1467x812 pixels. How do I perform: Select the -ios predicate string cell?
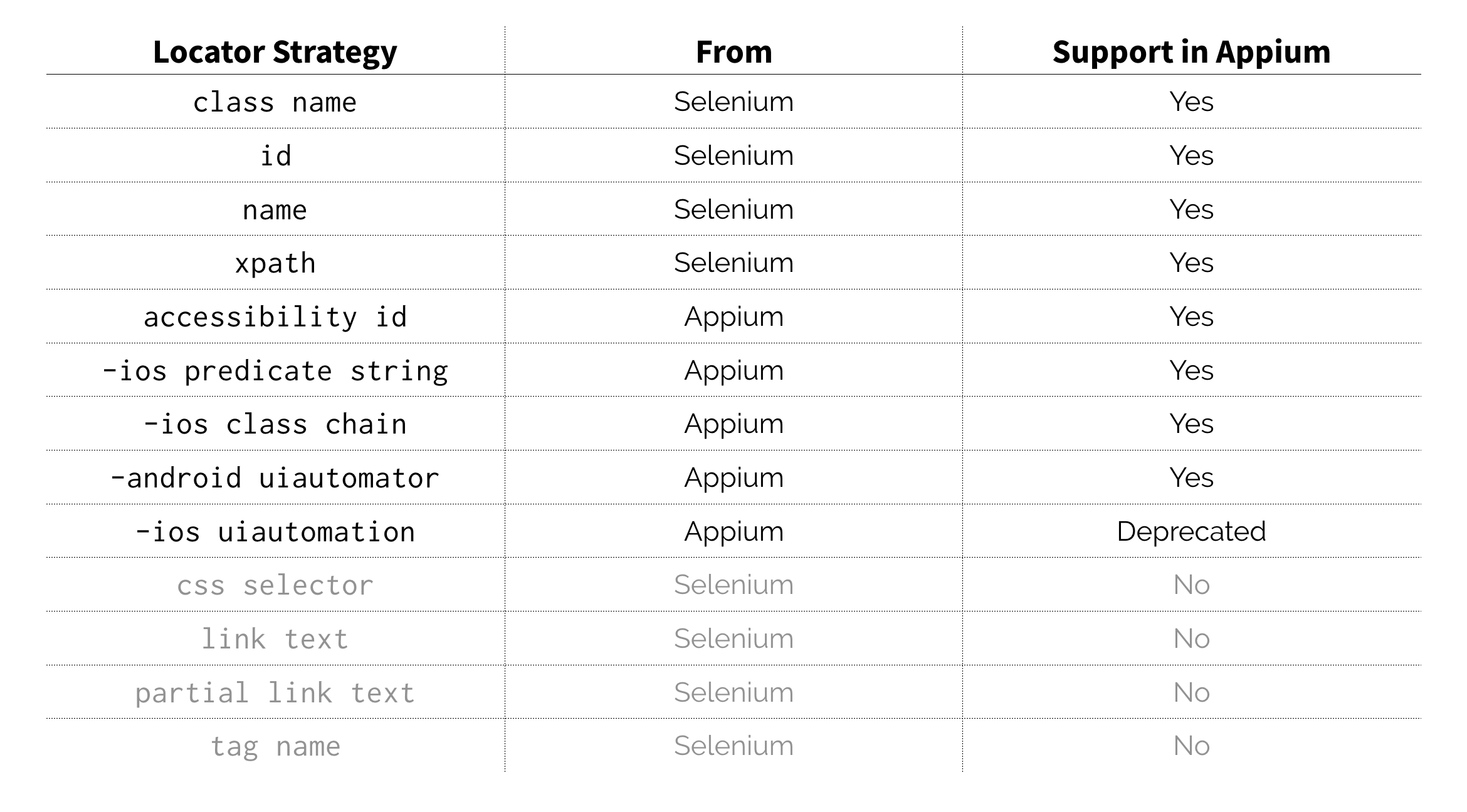pos(275,371)
